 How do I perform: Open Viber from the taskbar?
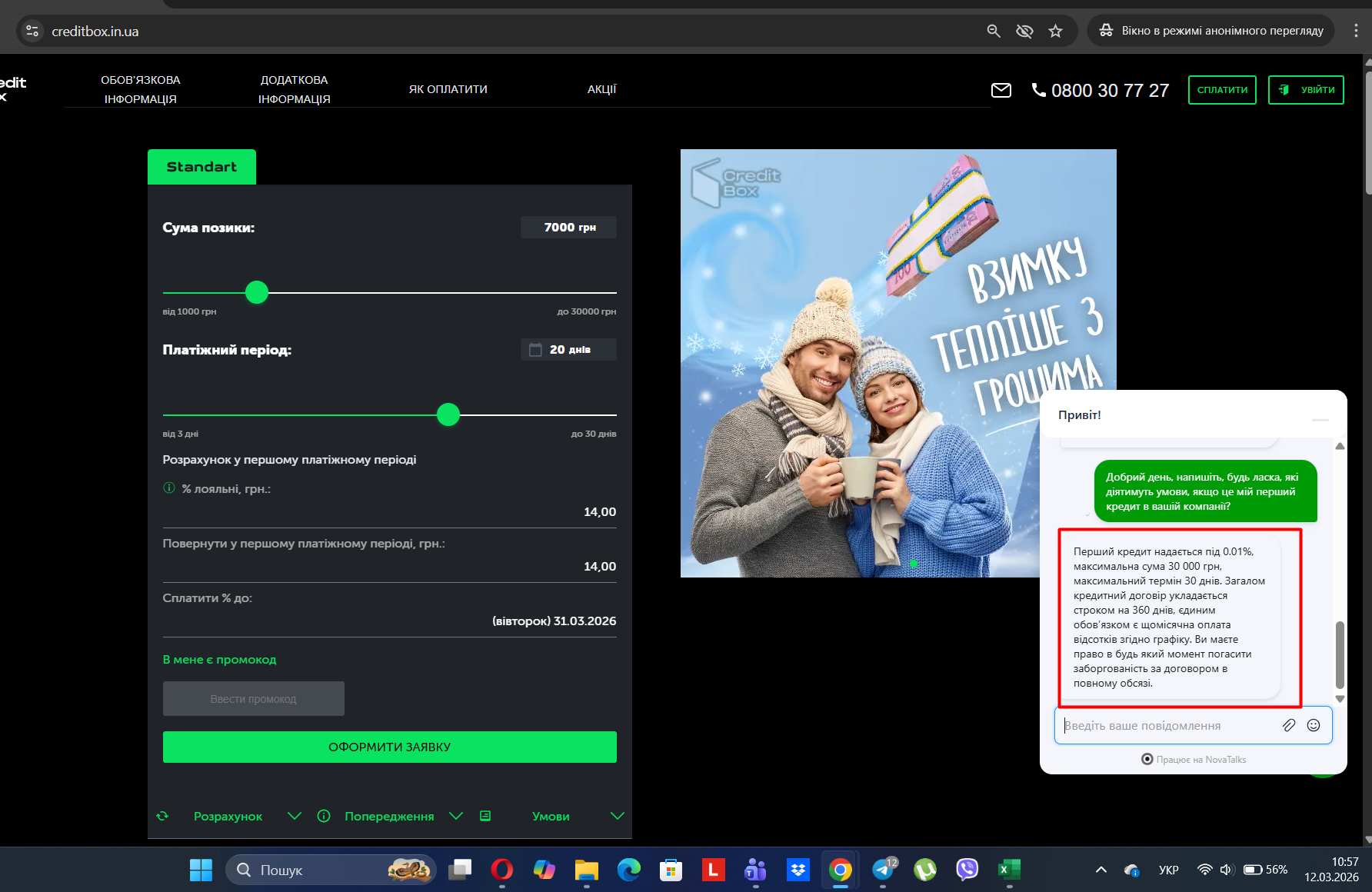click(967, 870)
